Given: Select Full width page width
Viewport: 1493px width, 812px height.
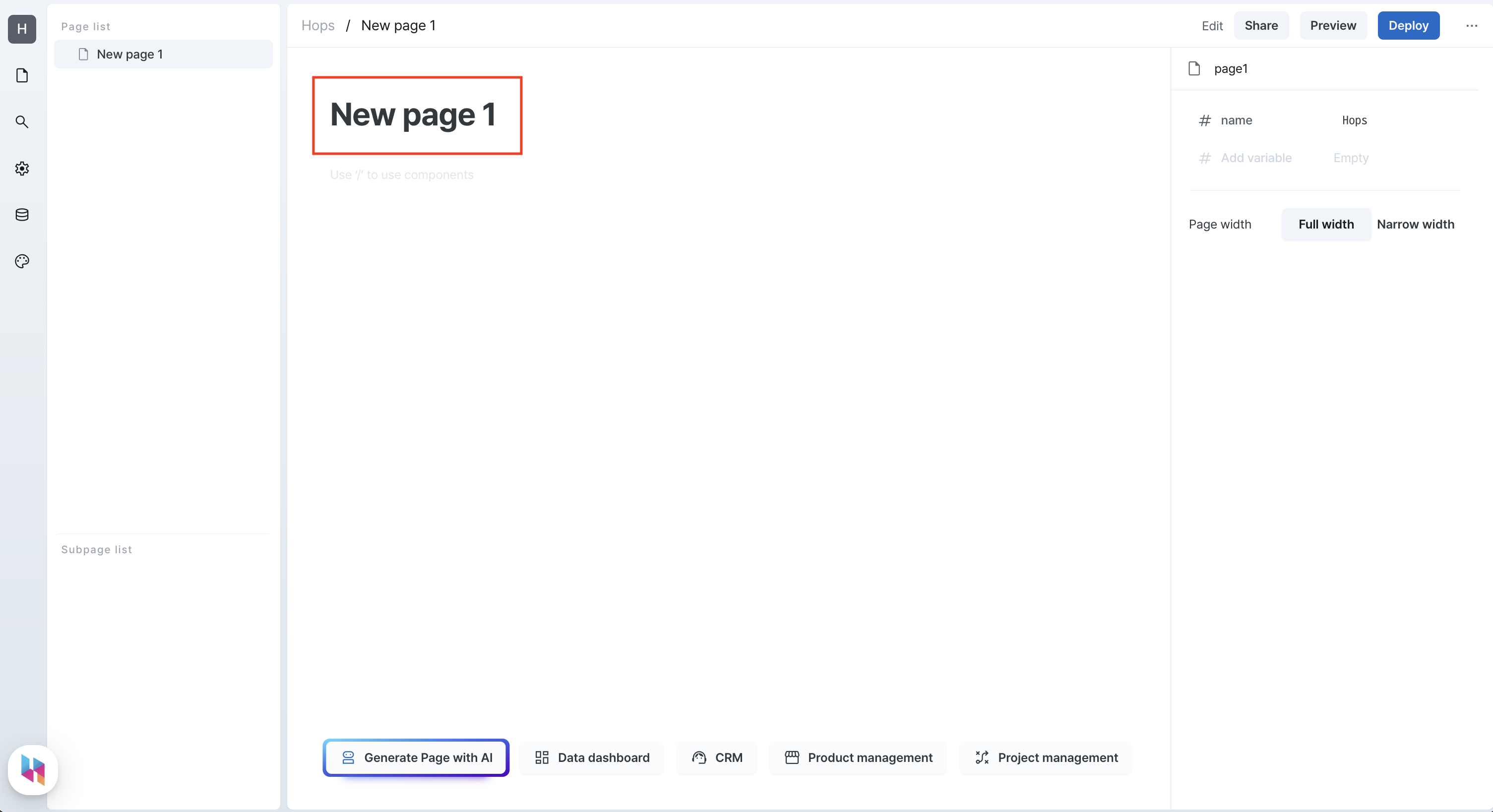Looking at the screenshot, I should click(x=1326, y=224).
